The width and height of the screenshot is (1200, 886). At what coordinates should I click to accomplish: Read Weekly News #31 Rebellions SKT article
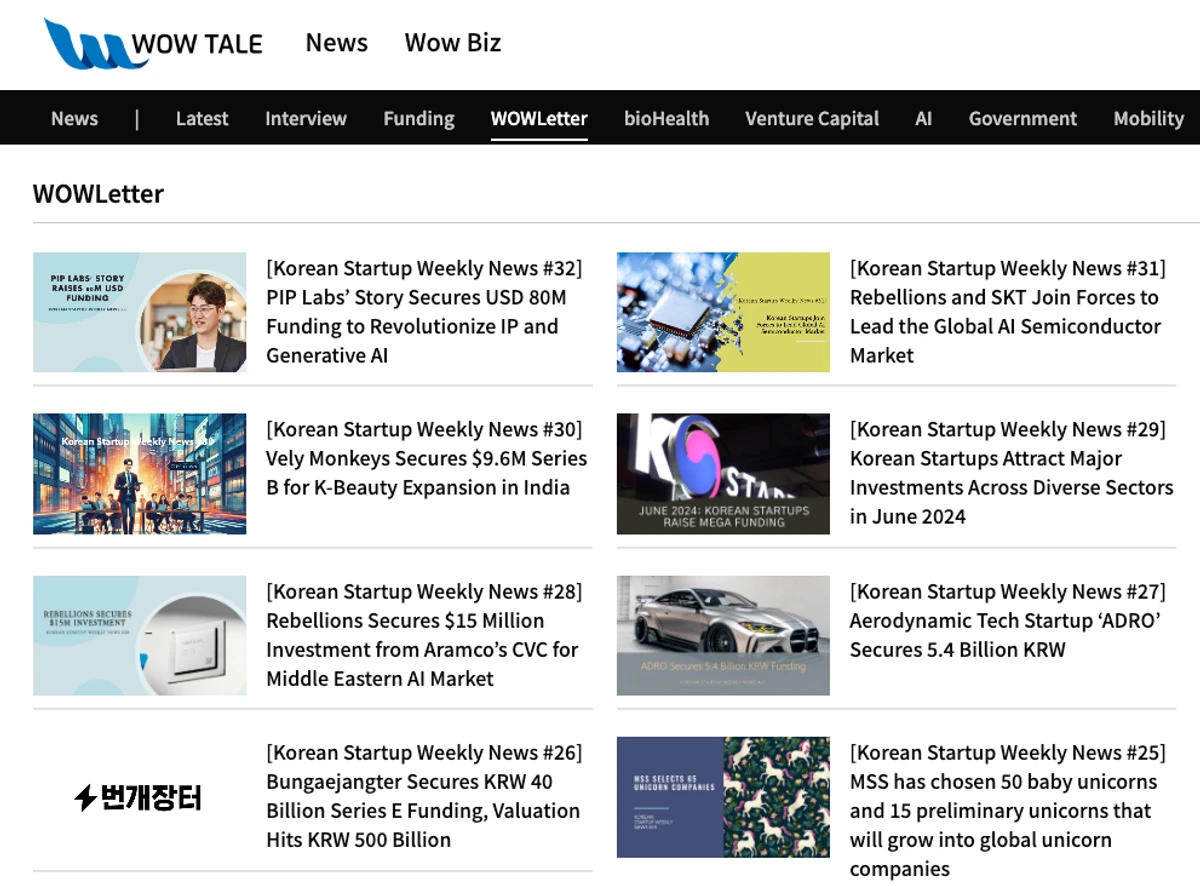[1007, 312]
